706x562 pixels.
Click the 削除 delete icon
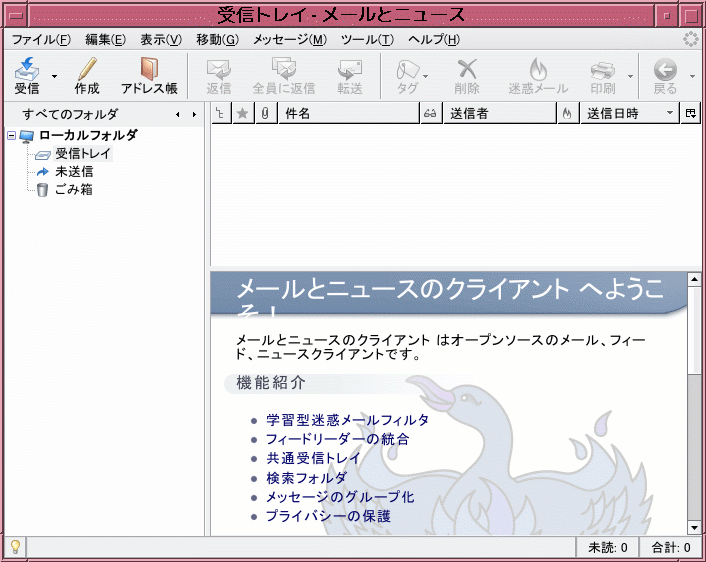click(467, 69)
